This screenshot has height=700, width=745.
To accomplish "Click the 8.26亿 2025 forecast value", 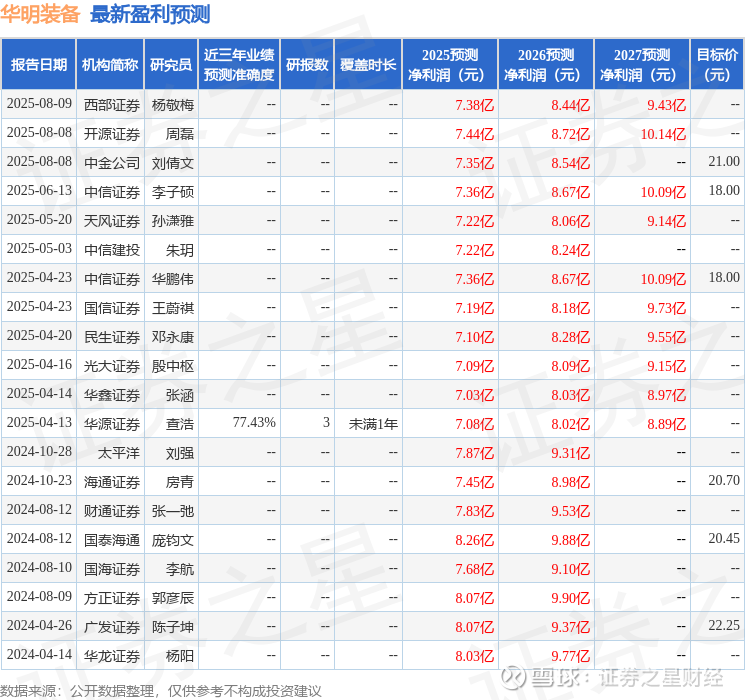I will click(x=474, y=540).
